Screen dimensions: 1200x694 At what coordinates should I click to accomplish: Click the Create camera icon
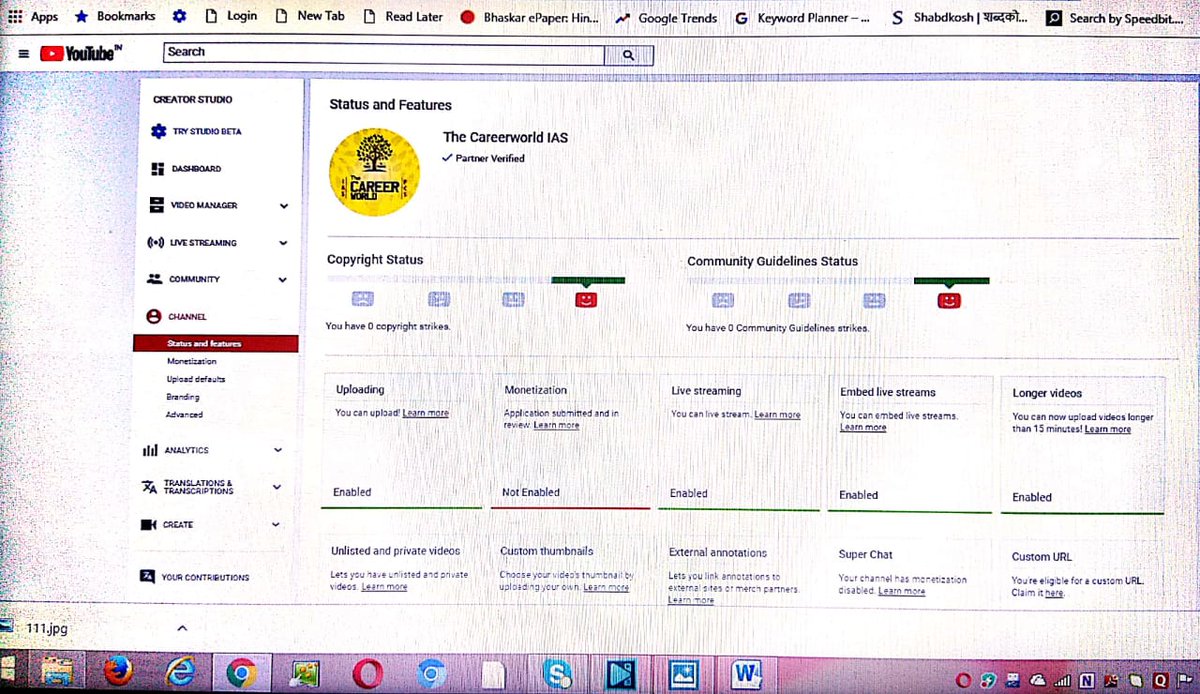(148, 525)
